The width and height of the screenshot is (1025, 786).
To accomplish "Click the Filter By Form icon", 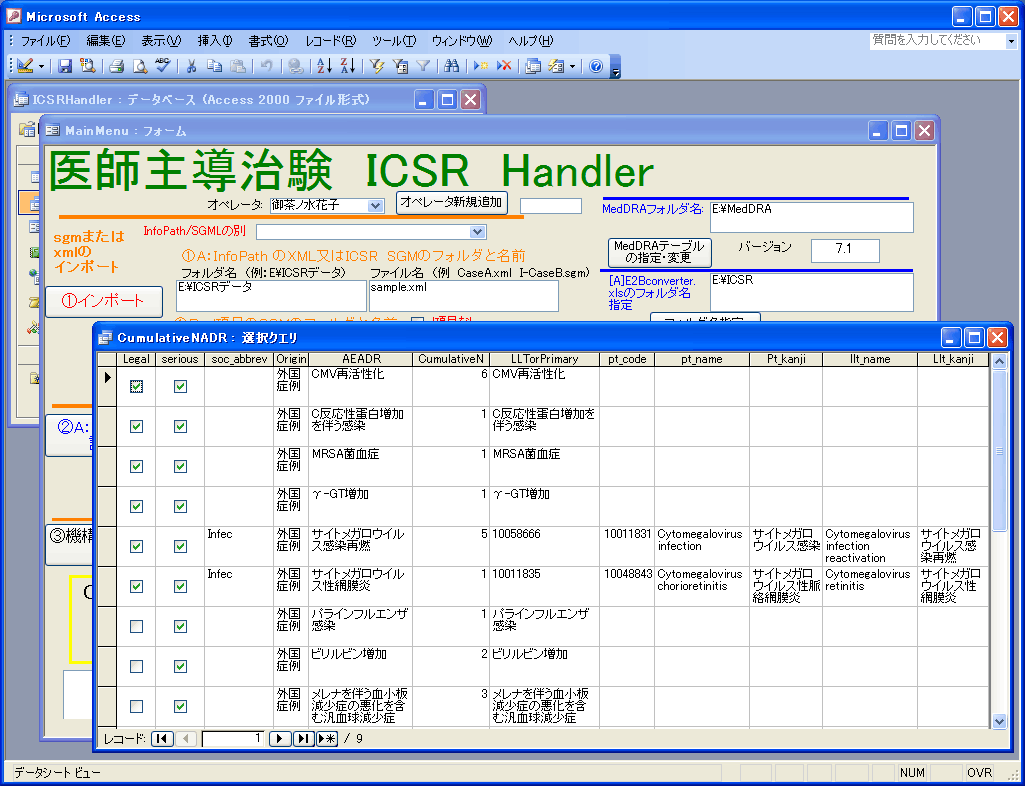I will [400, 66].
